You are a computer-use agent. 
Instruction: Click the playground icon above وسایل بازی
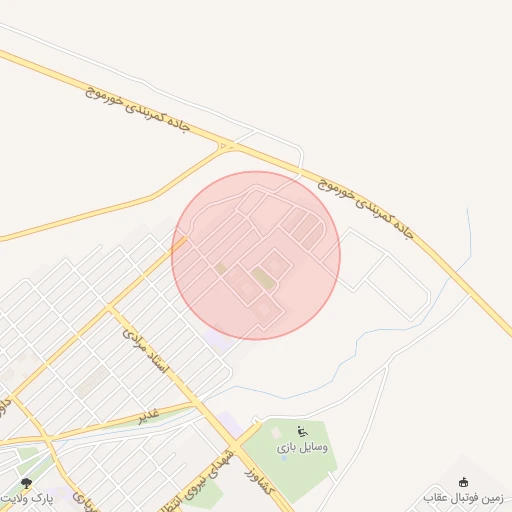tap(302, 432)
